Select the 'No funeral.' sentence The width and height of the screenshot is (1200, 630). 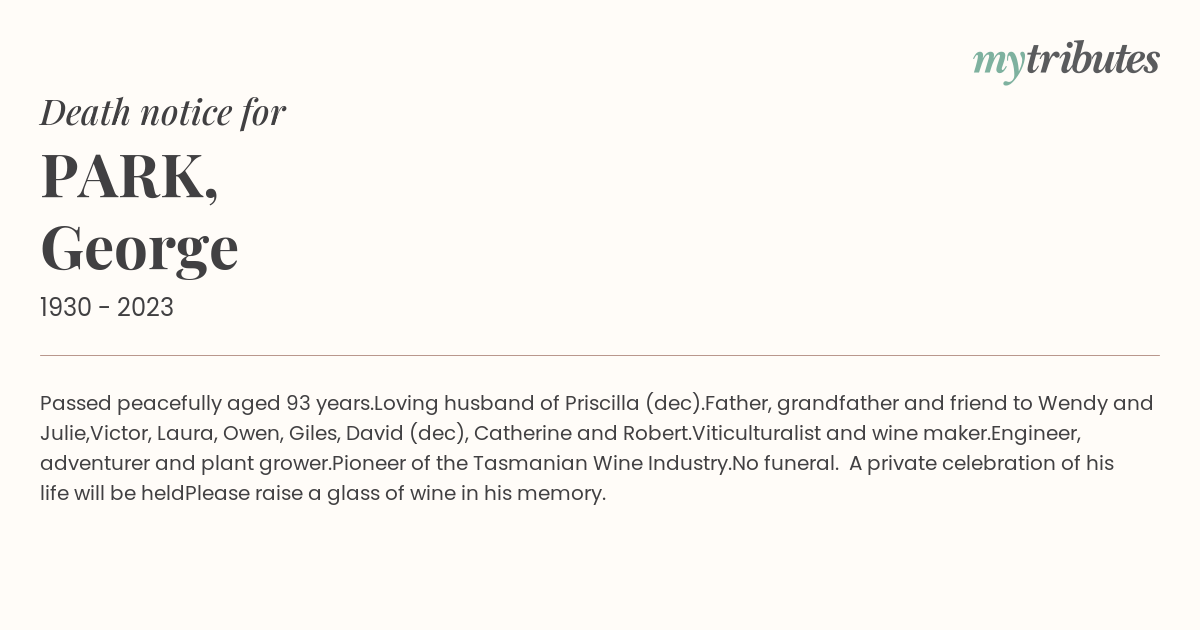pos(785,464)
